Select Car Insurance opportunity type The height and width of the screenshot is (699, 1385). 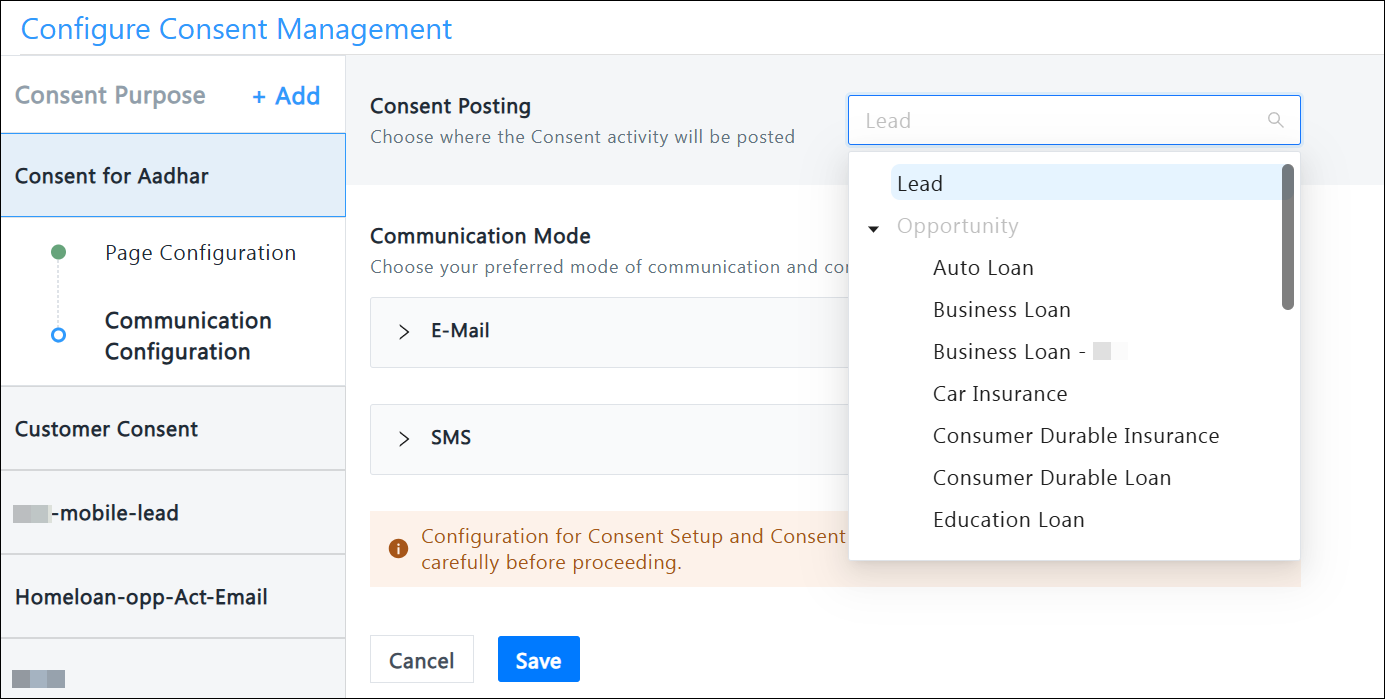coord(1000,394)
